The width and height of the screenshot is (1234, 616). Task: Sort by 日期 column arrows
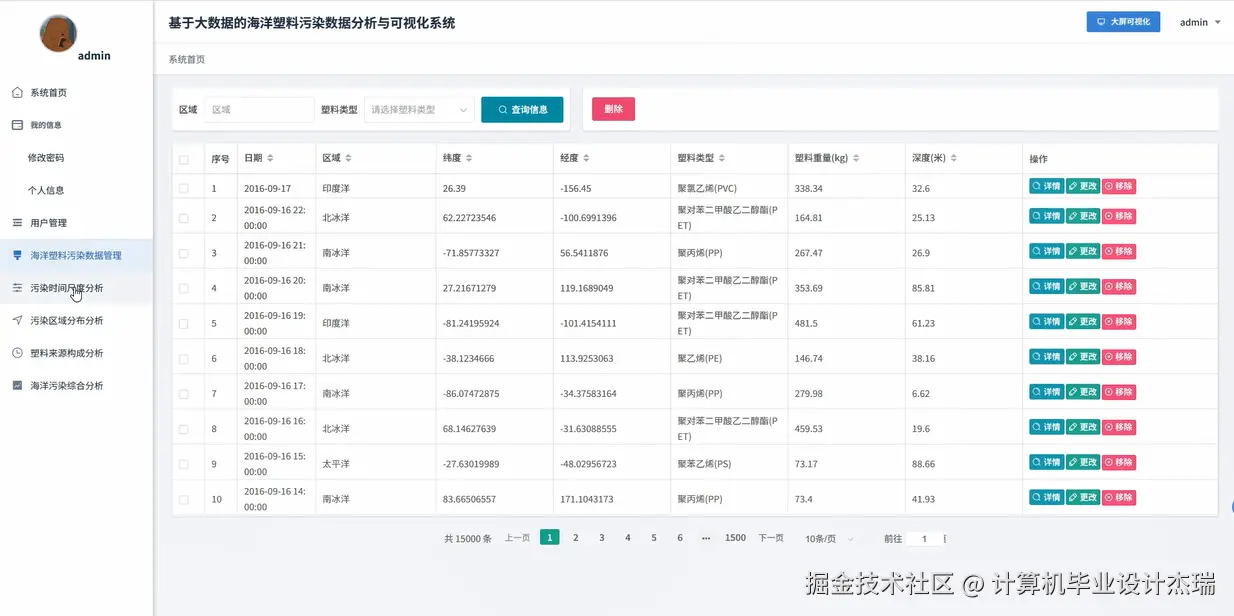[270, 158]
